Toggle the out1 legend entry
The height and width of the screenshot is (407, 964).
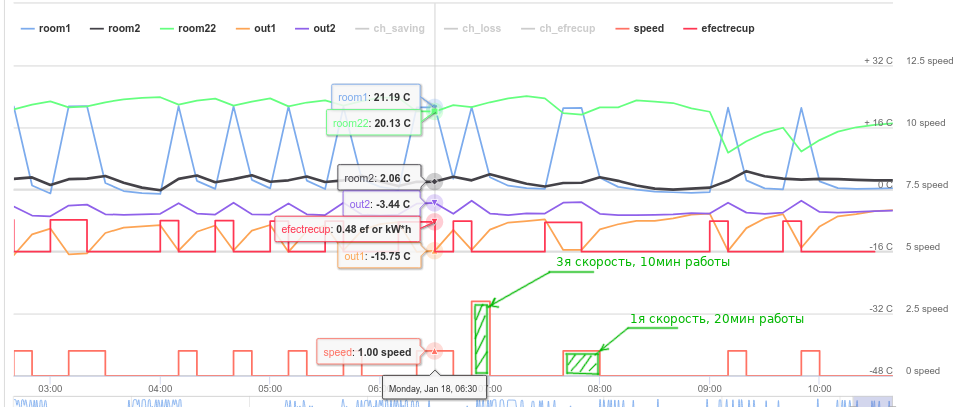click(x=256, y=28)
